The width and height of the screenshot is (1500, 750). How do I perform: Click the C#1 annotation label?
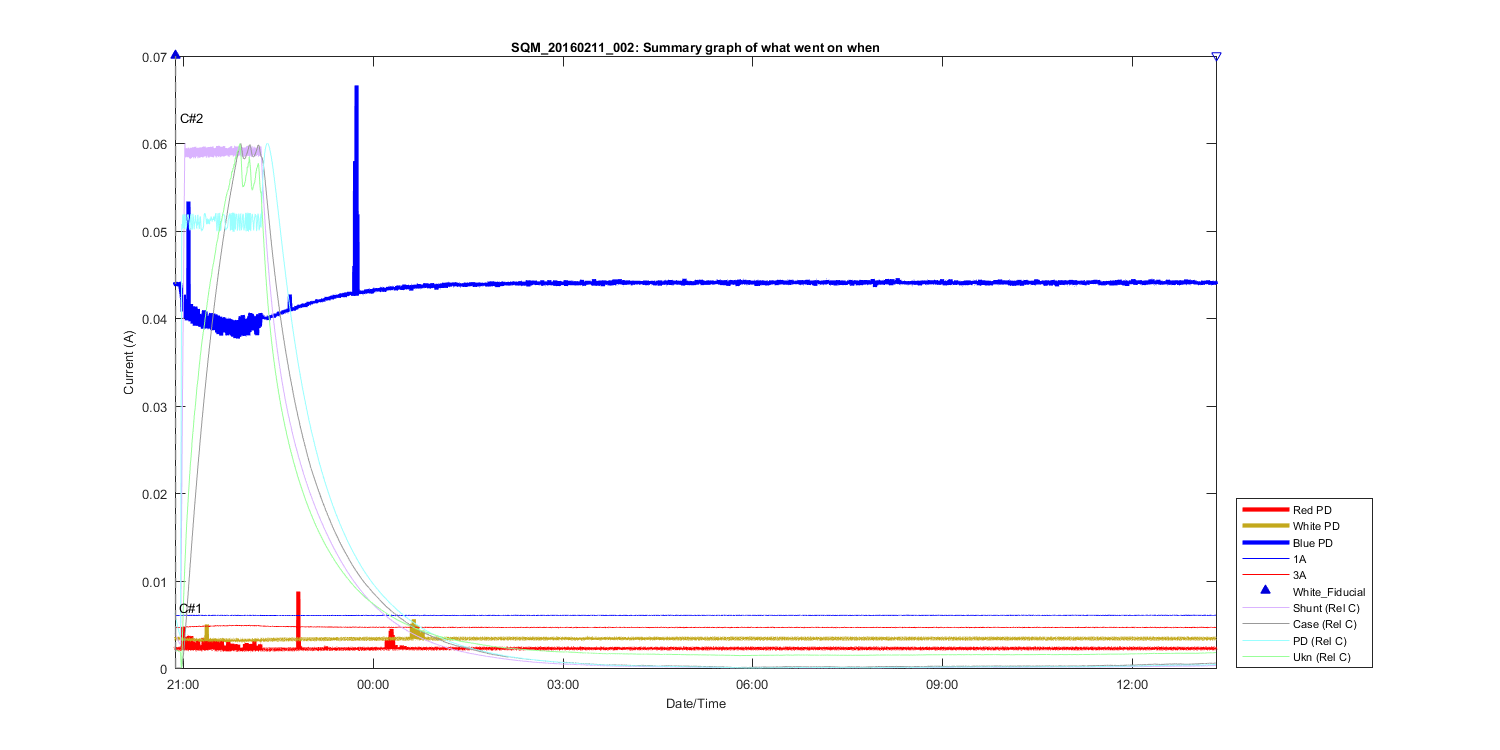point(190,608)
